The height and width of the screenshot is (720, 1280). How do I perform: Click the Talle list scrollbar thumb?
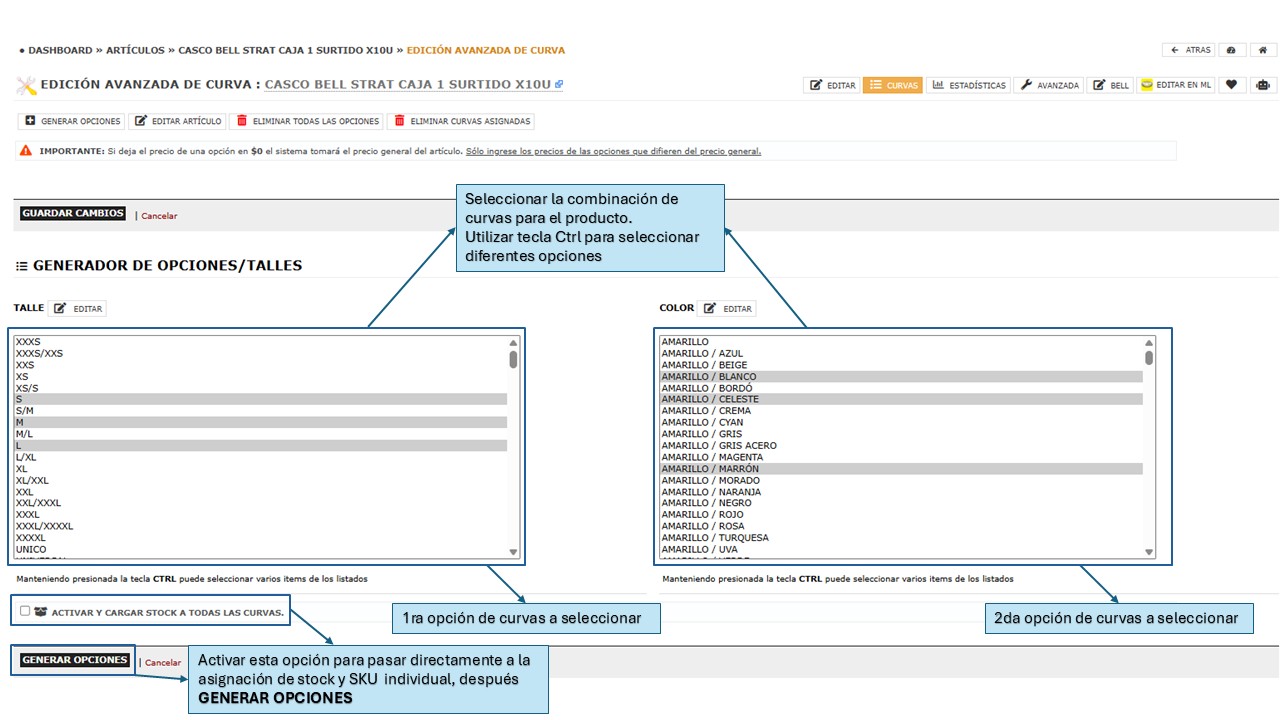pyautogui.click(x=513, y=359)
